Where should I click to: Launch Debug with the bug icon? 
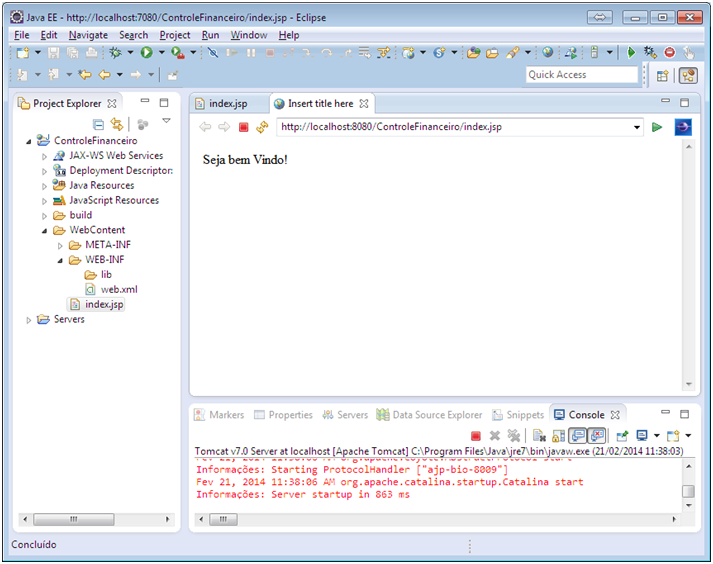(x=115, y=53)
